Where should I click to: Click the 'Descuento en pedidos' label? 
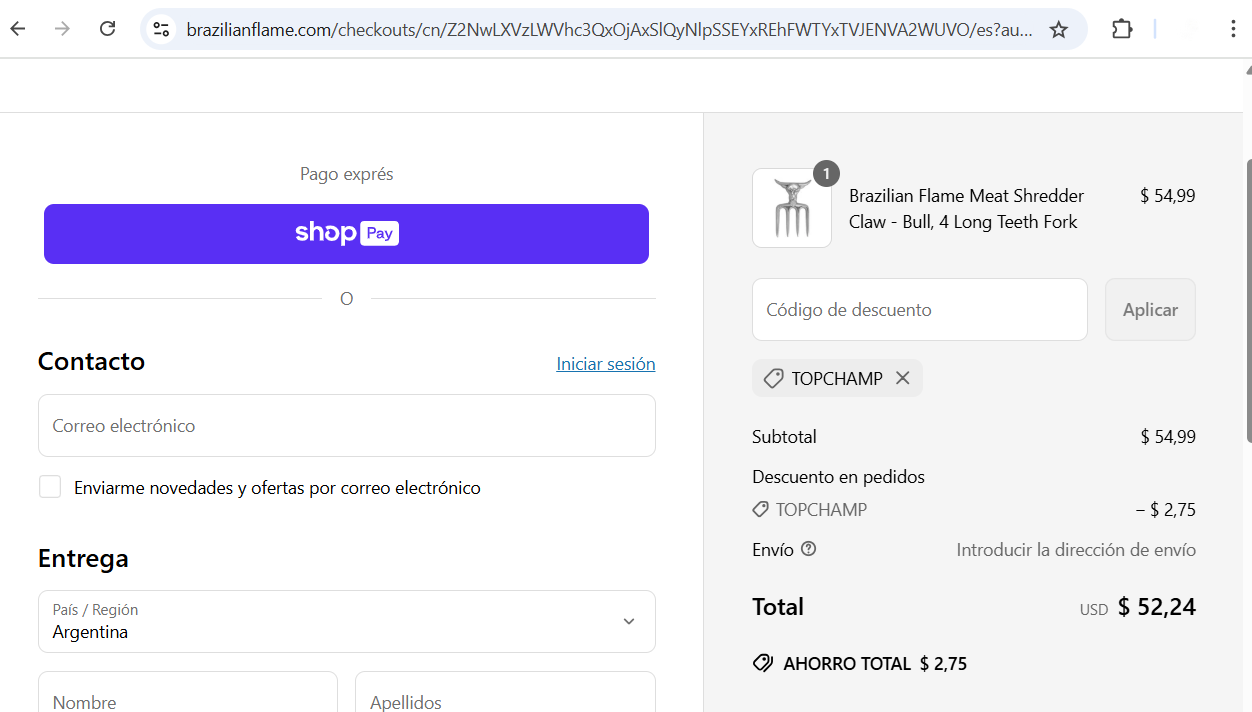click(838, 476)
